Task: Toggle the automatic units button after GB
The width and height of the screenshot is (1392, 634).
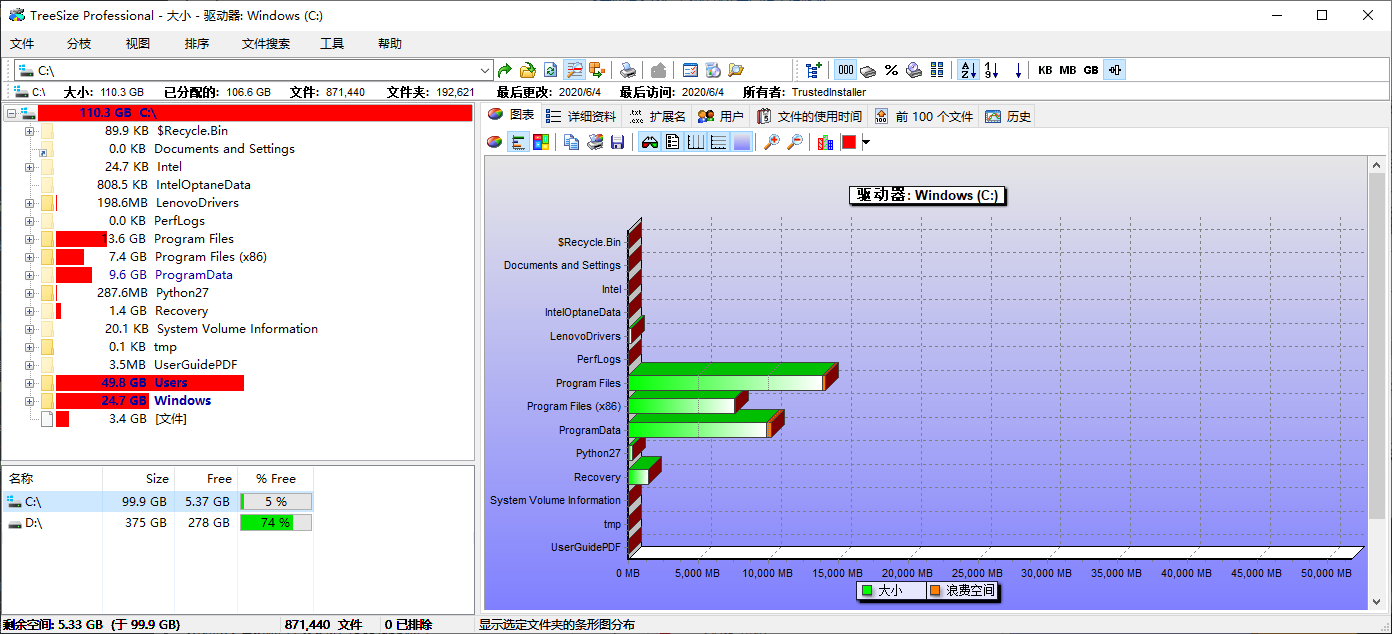Action: [1115, 70]
